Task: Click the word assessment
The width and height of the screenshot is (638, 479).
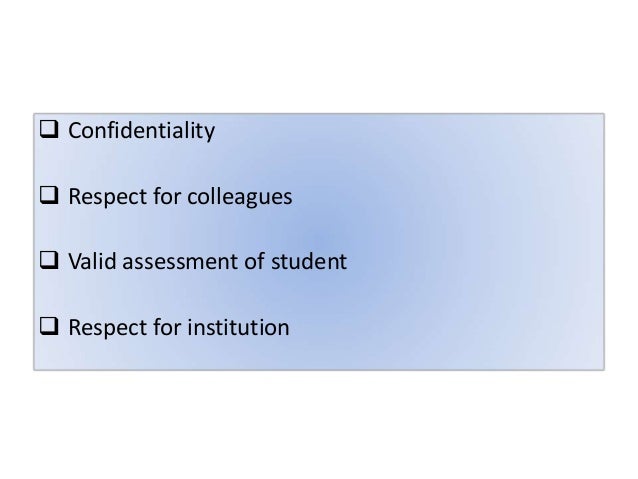Action: click(x=180, y=262)
